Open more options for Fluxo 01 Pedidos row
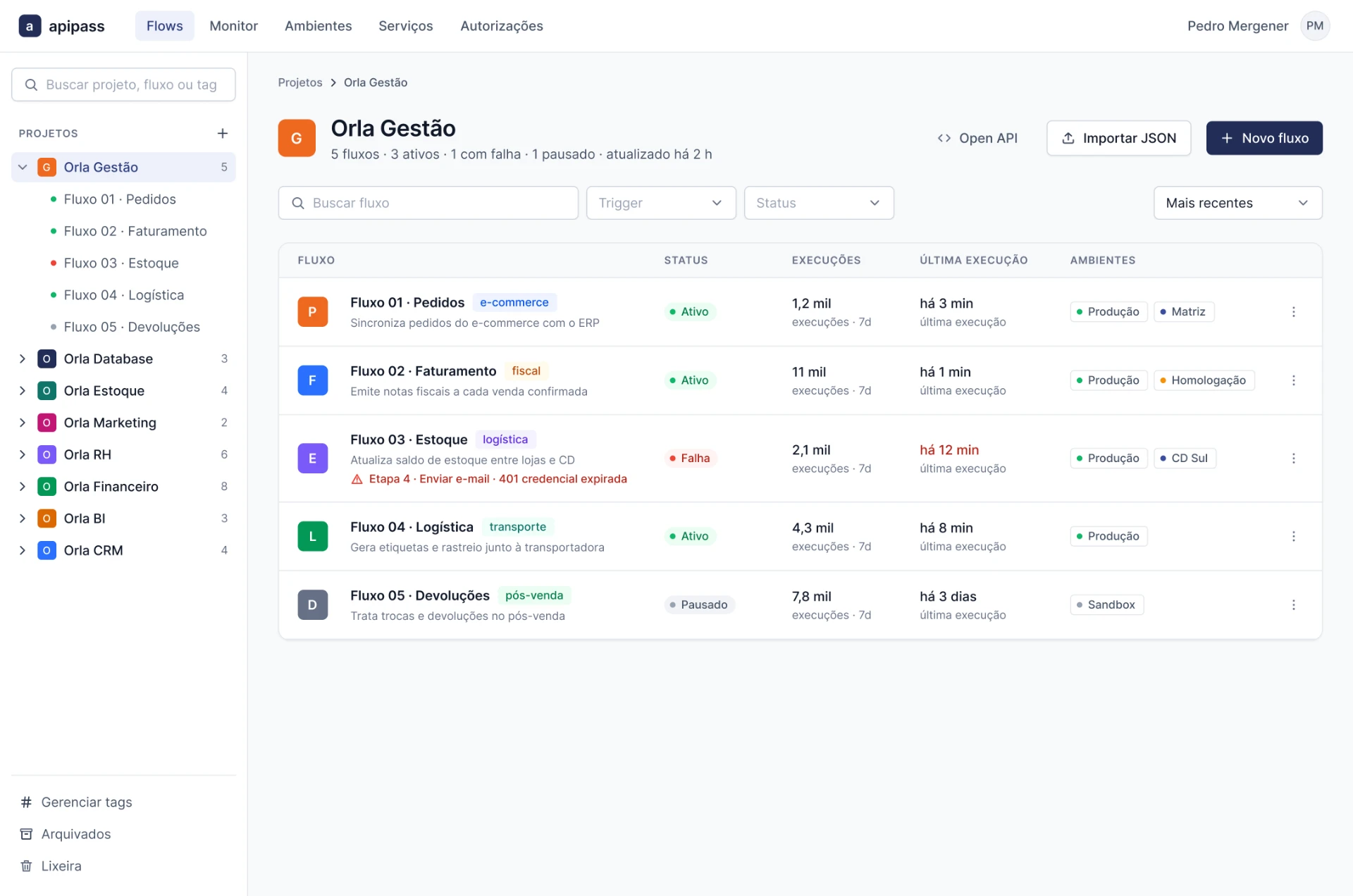Image resolution: width=1353 pixels, height=896 pixels. (1293, 311)
